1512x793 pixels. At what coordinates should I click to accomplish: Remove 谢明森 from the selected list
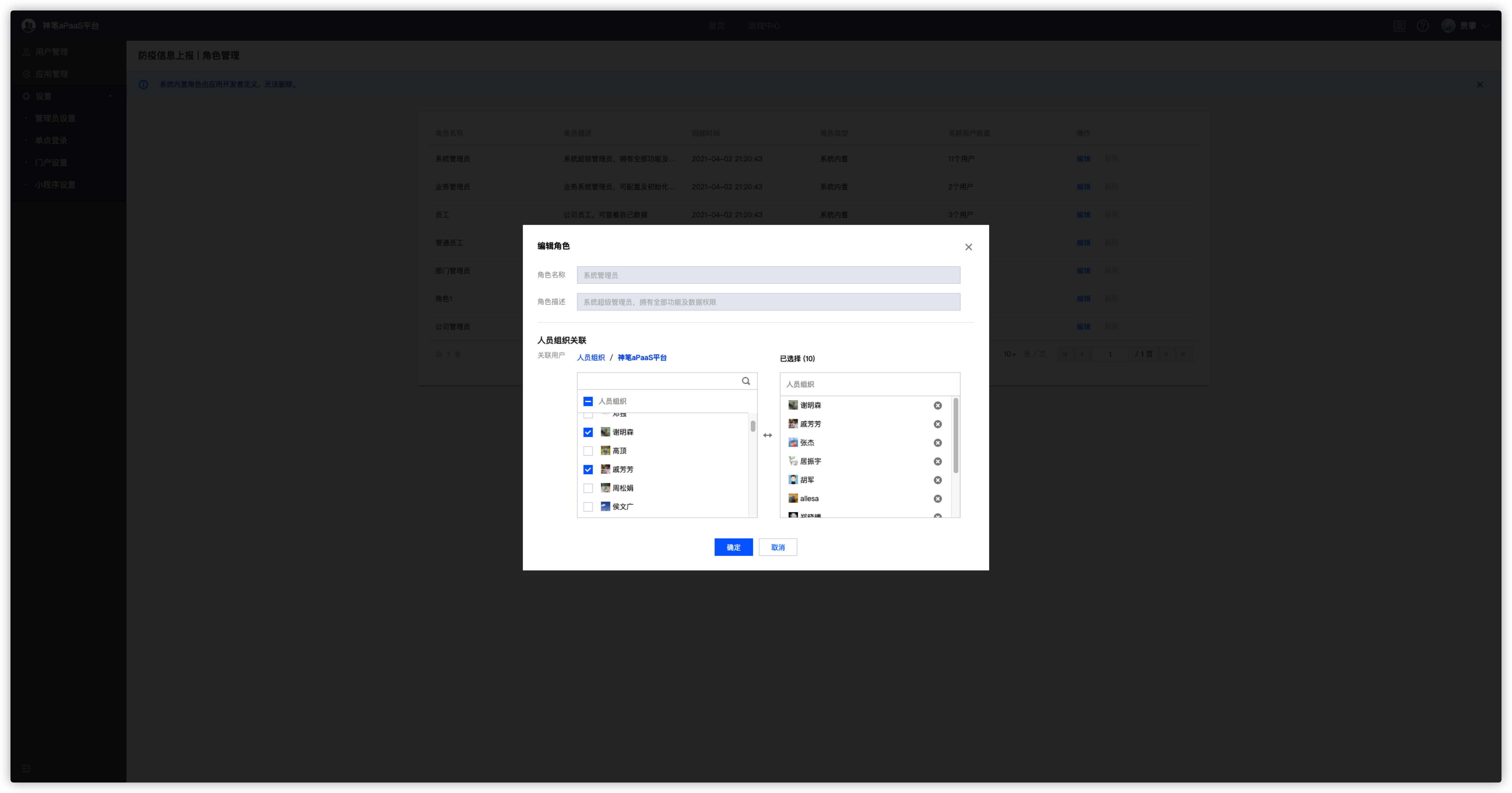pos(937,405)
